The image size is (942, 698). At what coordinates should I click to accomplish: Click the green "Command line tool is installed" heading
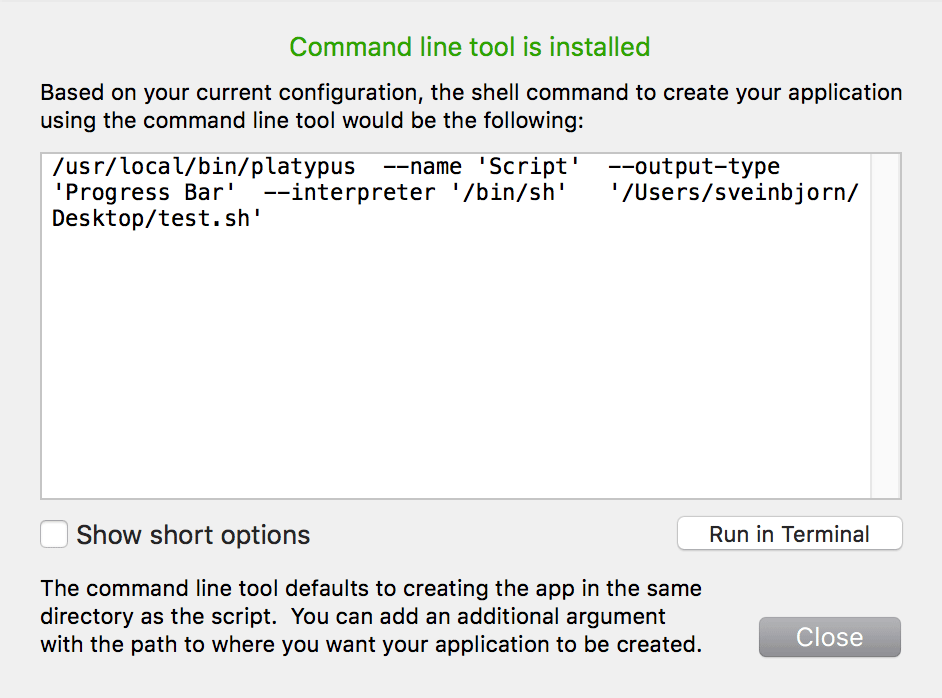tap(470, 47)
